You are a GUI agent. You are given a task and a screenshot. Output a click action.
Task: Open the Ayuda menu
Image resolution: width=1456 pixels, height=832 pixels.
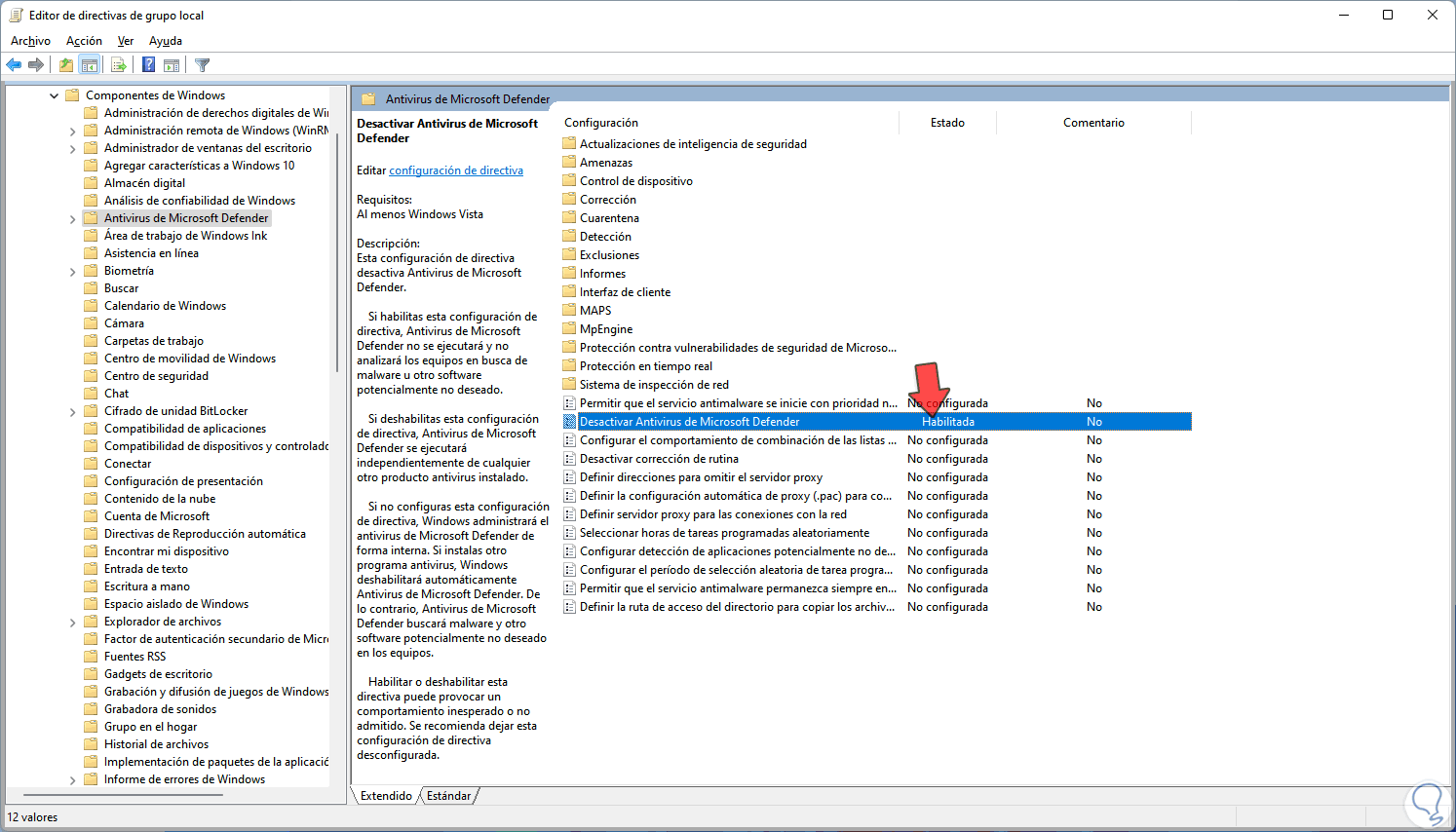[166, 41]
